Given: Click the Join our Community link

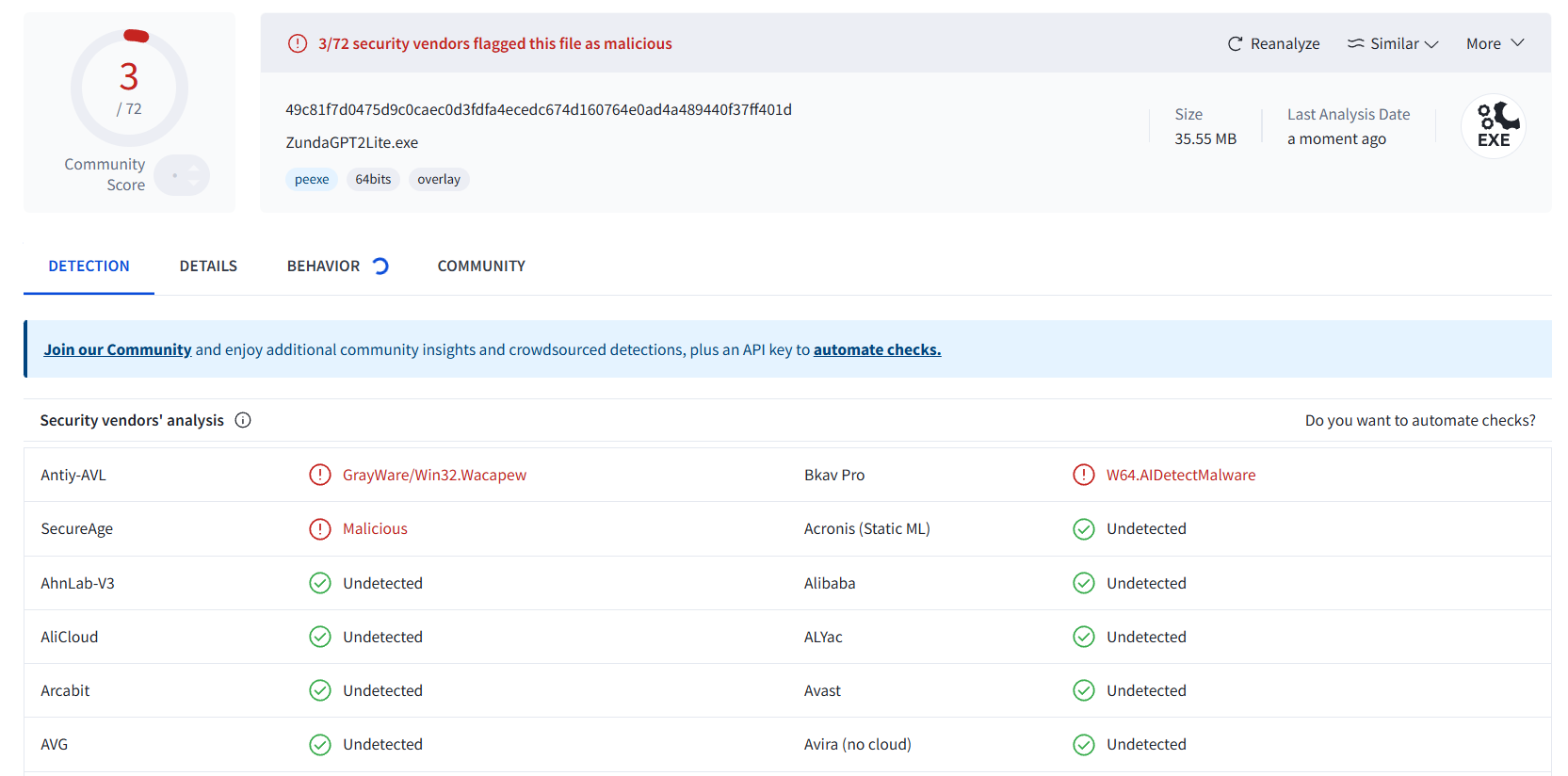Looking at the screenshot, I should pyautogui.click(x=118, y=349).
